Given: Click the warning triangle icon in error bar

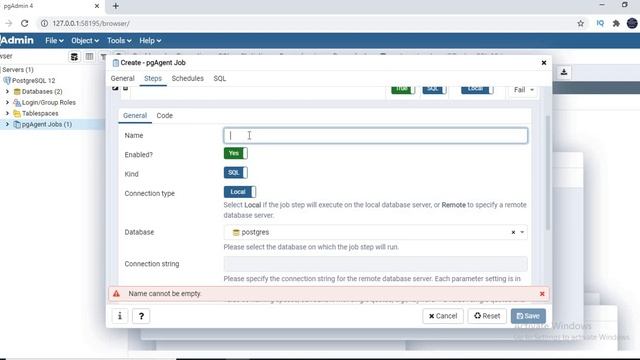Looking at the screenshot, I should (x=116, y=294).
